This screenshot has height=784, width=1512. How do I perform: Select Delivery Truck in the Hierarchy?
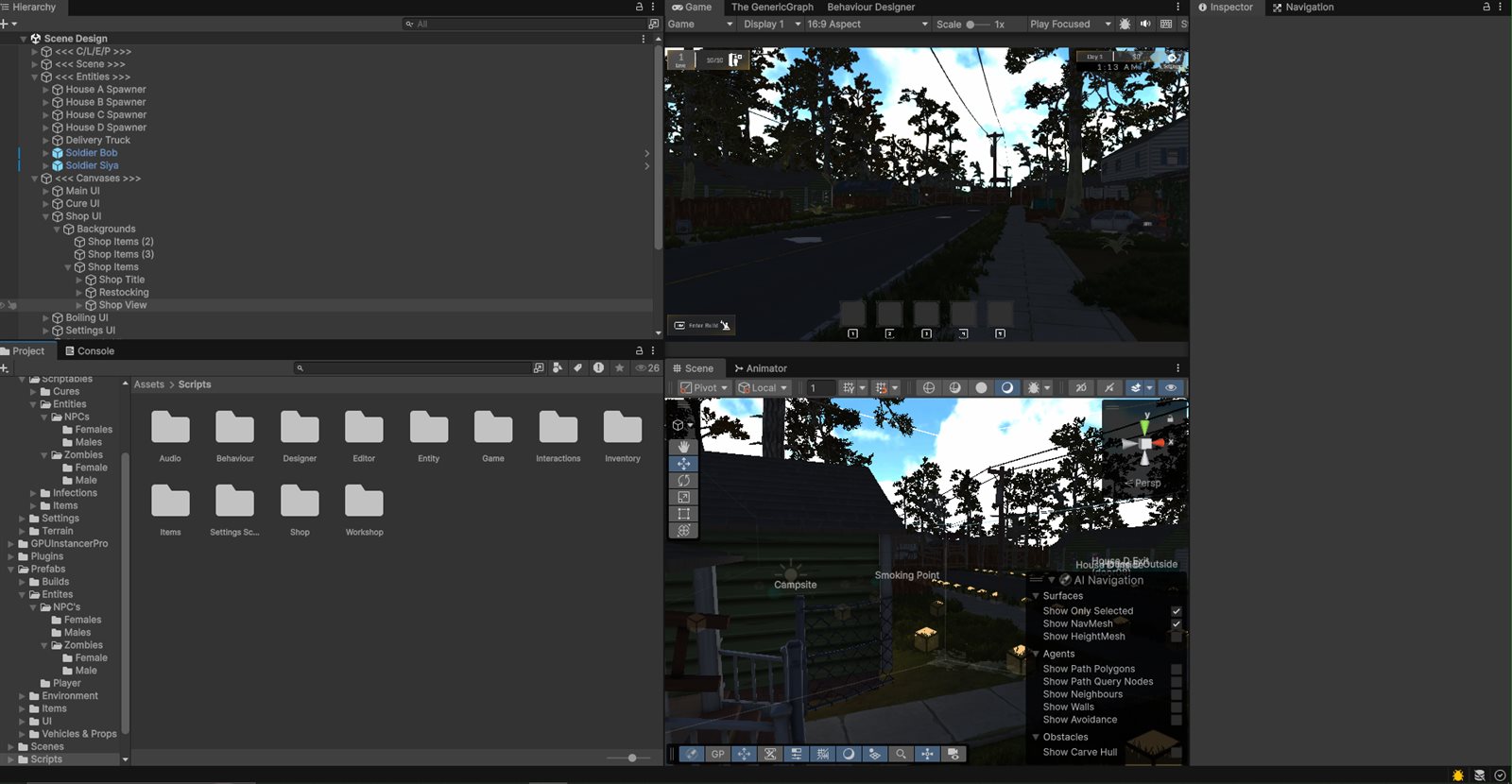pyautogui.click(x=97, y=140)
